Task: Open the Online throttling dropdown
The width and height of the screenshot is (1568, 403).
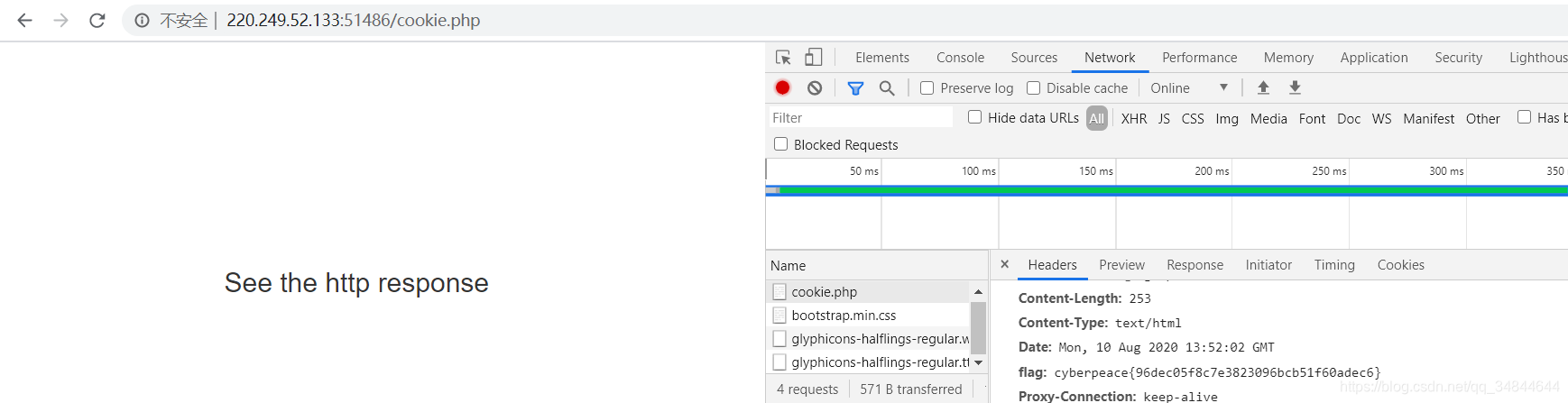Action: point(1189,87)
